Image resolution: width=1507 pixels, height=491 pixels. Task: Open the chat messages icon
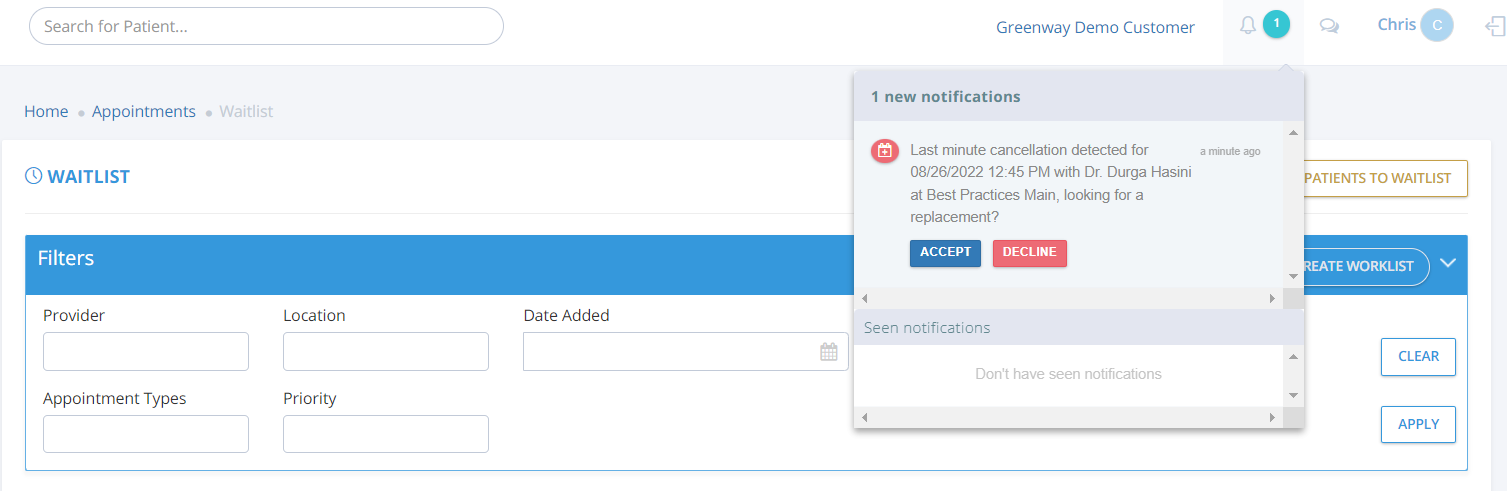tap(1329, 27)
